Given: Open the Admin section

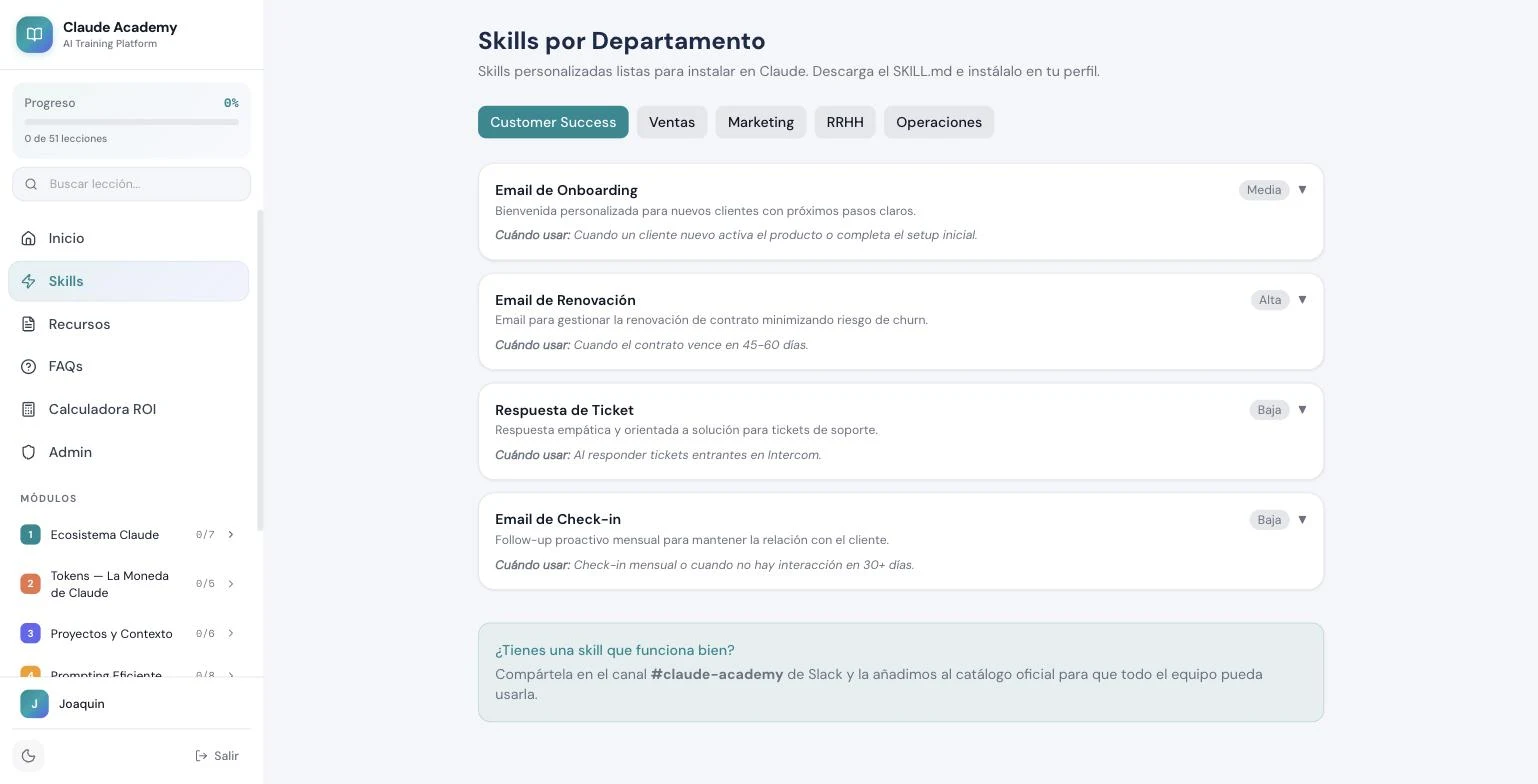Looking at the screenshot, I should (x=128, y=452).
